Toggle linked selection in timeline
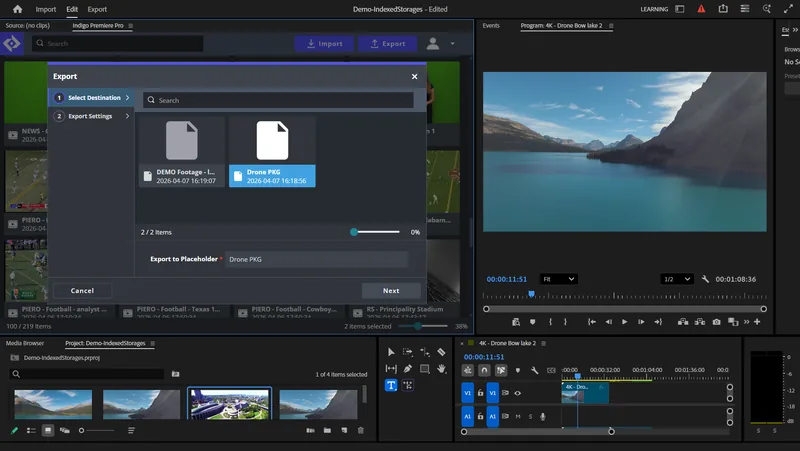 tap(501, 370)
